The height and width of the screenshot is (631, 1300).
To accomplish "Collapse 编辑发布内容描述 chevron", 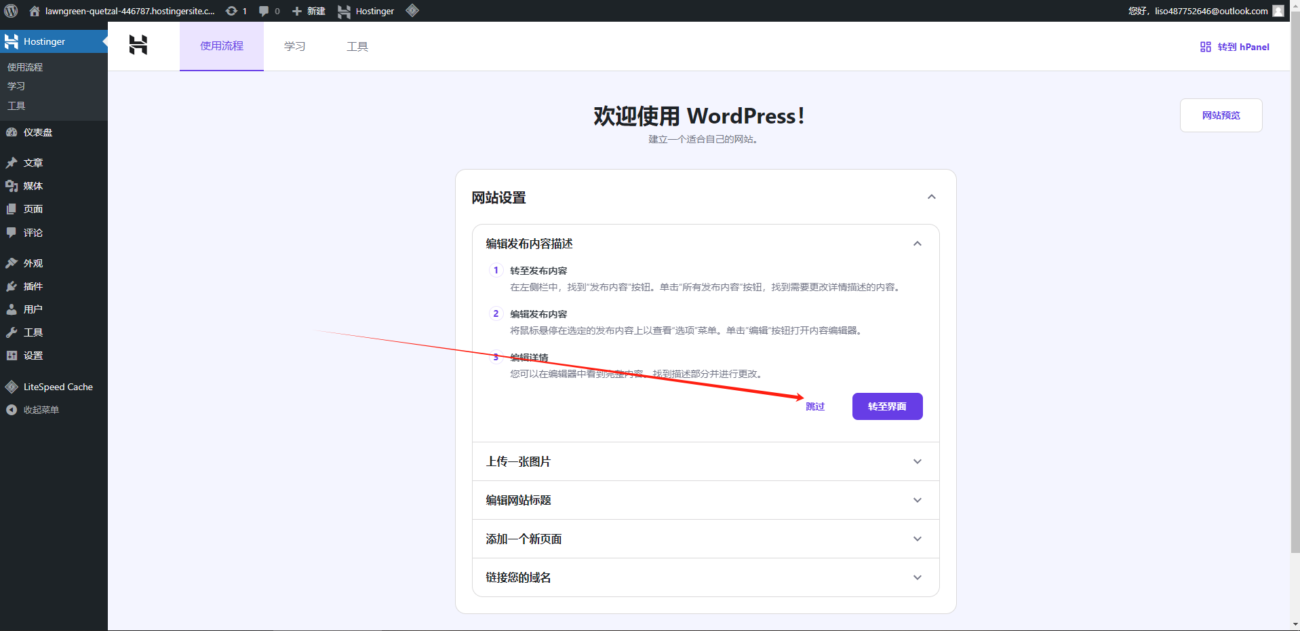I will tap(917, 243).
